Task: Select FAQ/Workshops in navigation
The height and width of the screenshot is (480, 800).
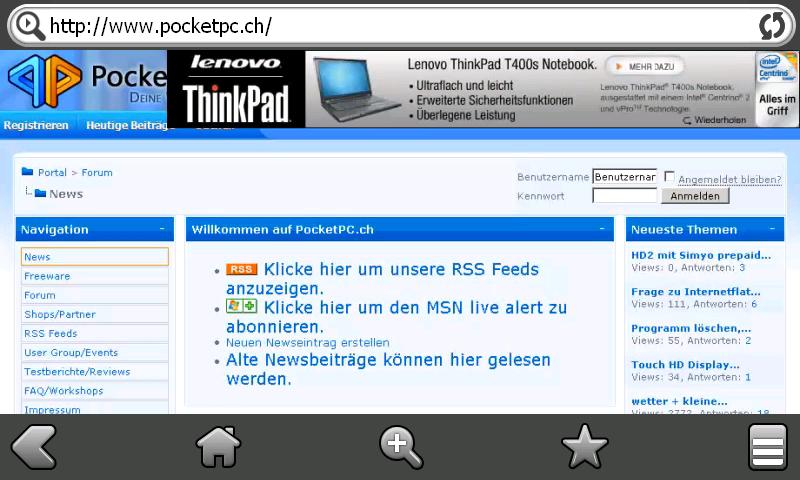Action: tap(94, 391)
